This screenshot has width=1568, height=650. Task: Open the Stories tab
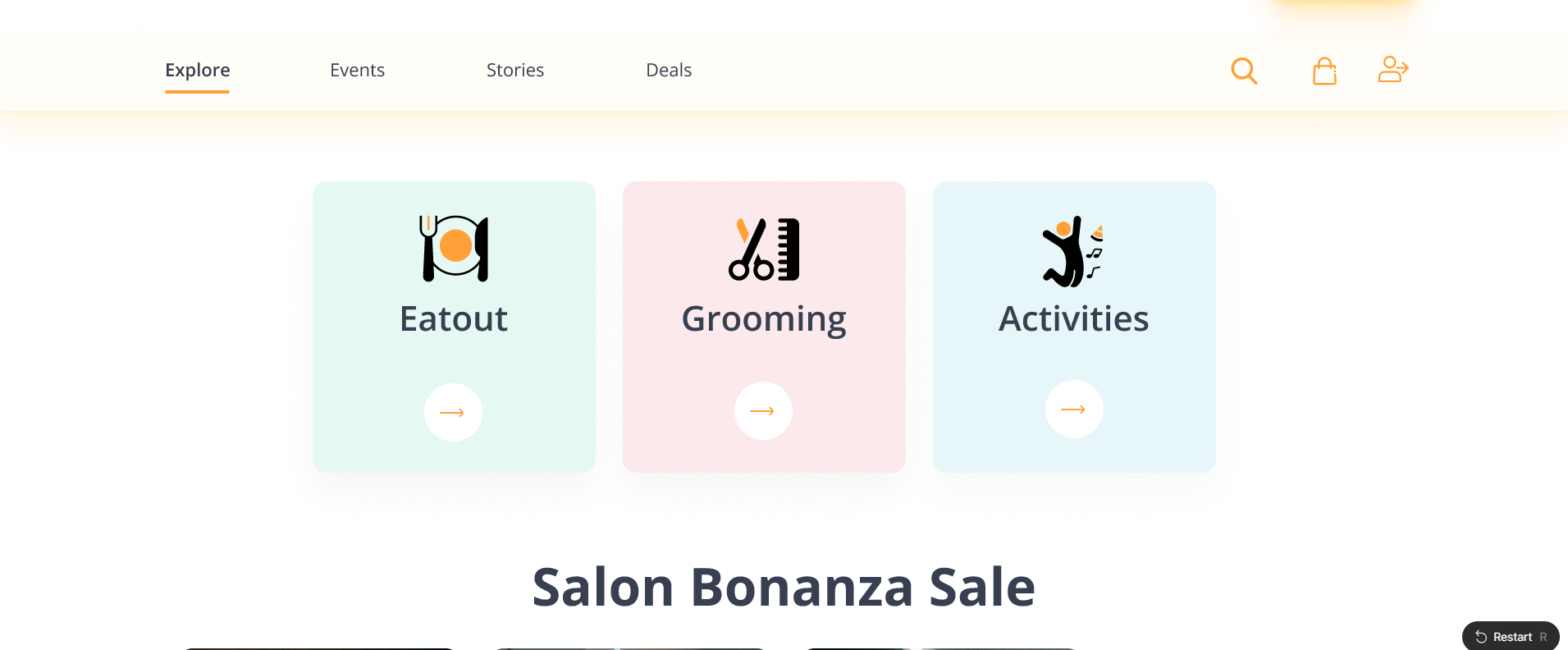point(515,71)
